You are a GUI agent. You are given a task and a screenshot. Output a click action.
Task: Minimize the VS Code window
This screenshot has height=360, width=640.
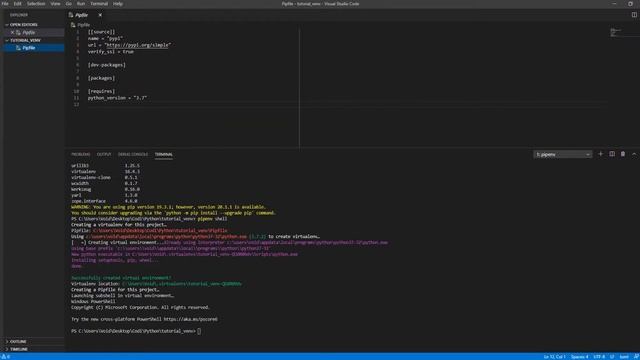[x=614, y=4]
